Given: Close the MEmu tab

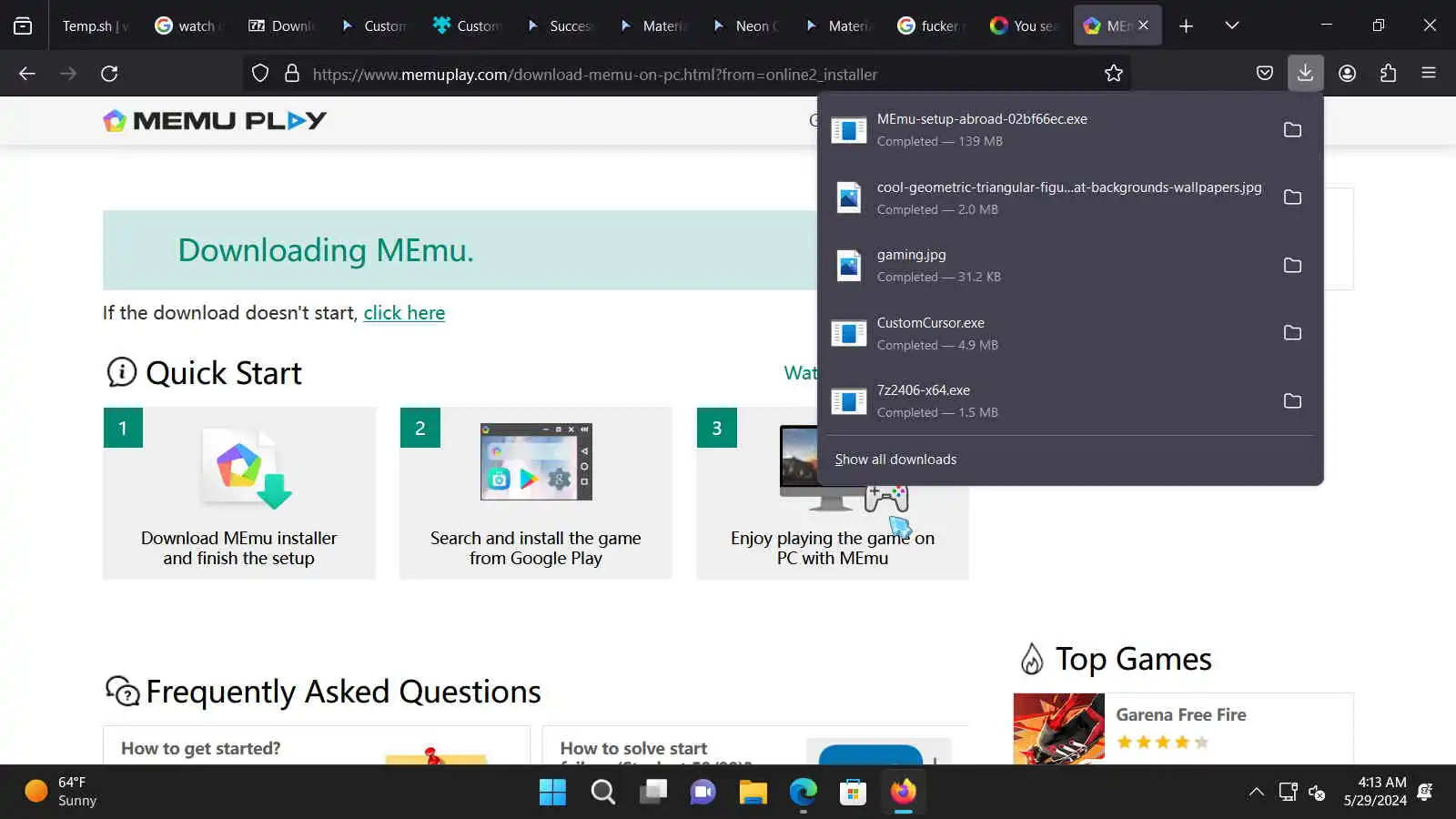Looking at the screenshot, I should (x=1144, y=25).
